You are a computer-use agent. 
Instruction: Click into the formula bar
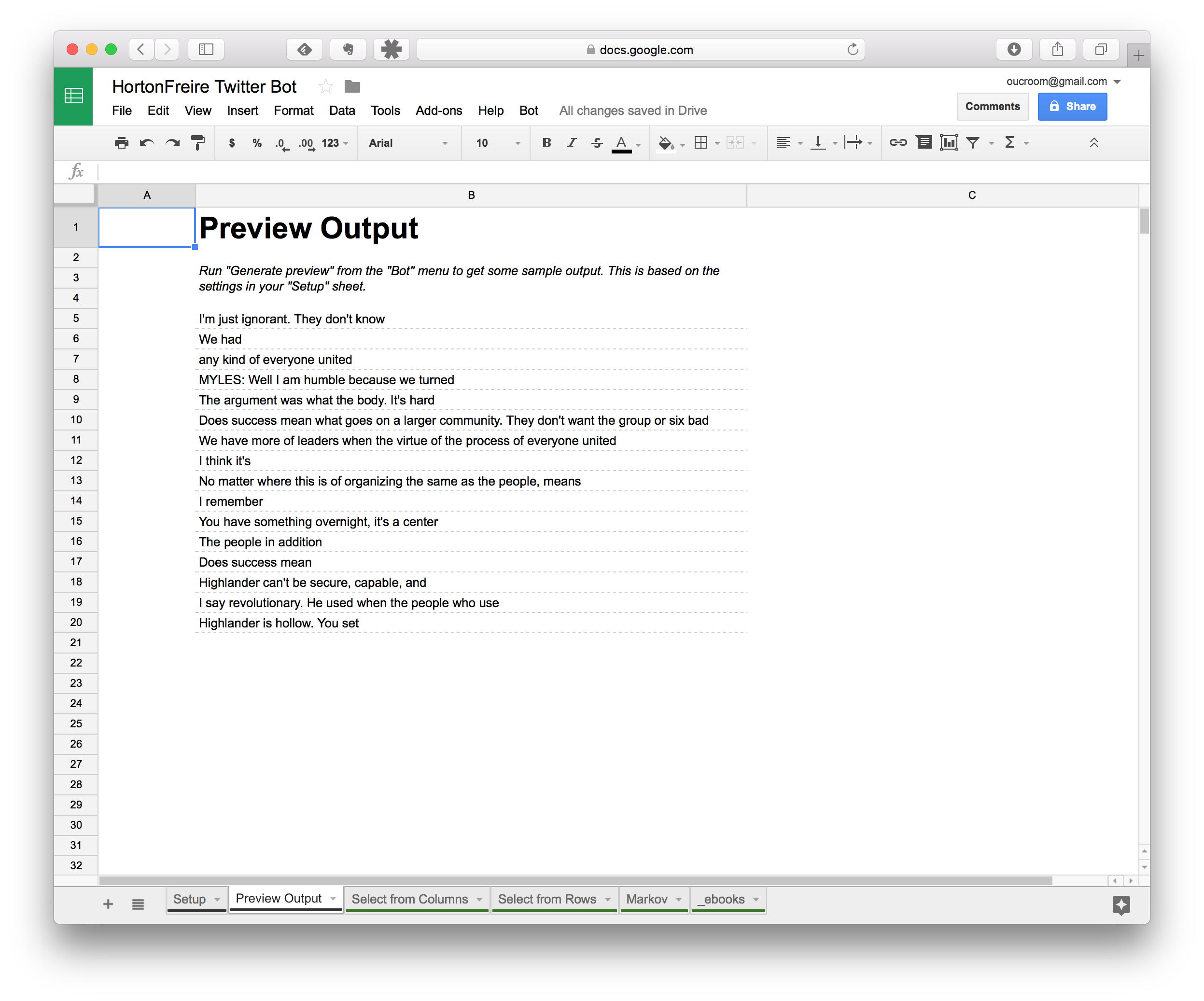[623, 171]
